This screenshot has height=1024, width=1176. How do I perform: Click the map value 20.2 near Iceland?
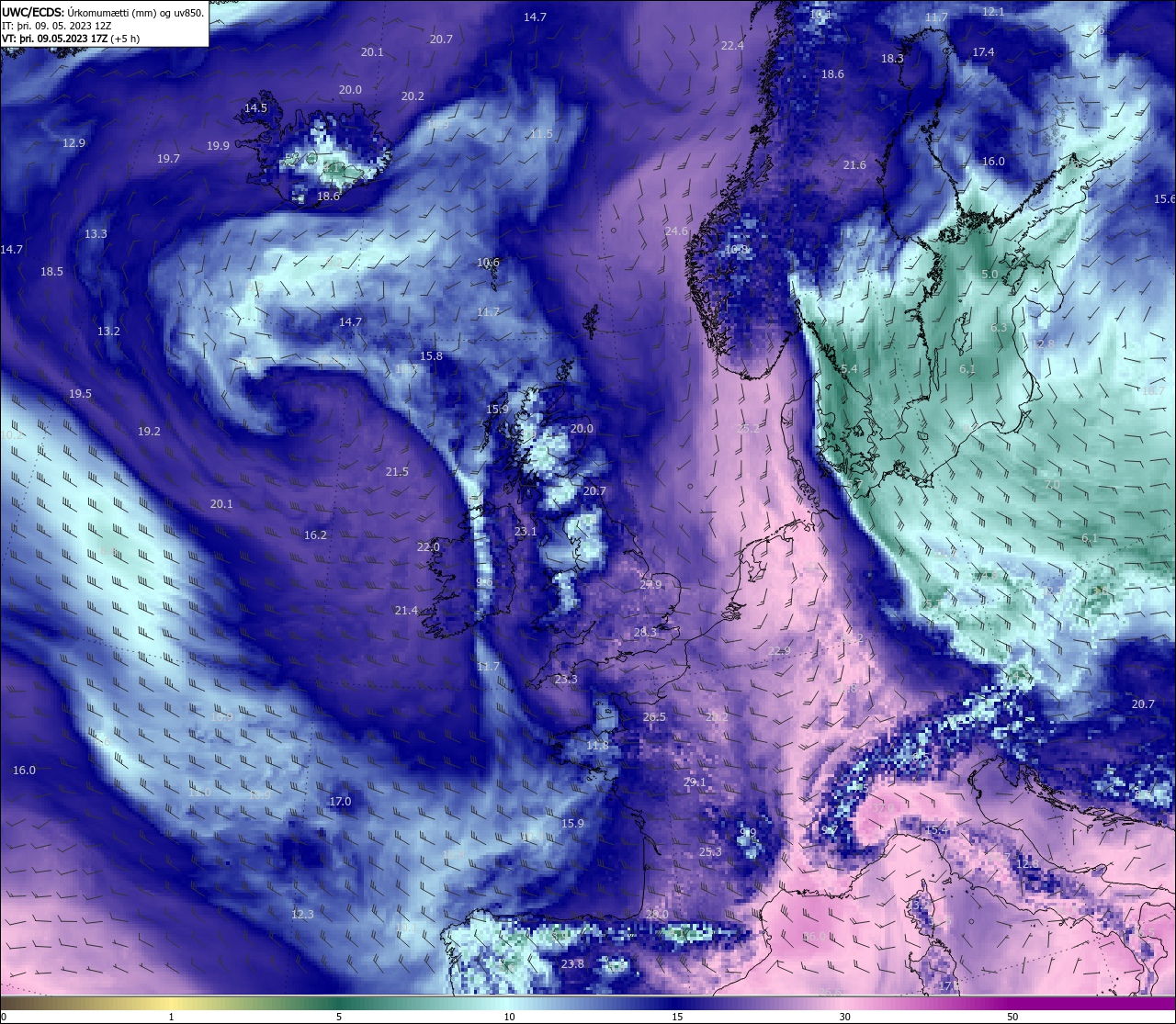(x=413, y=96)
